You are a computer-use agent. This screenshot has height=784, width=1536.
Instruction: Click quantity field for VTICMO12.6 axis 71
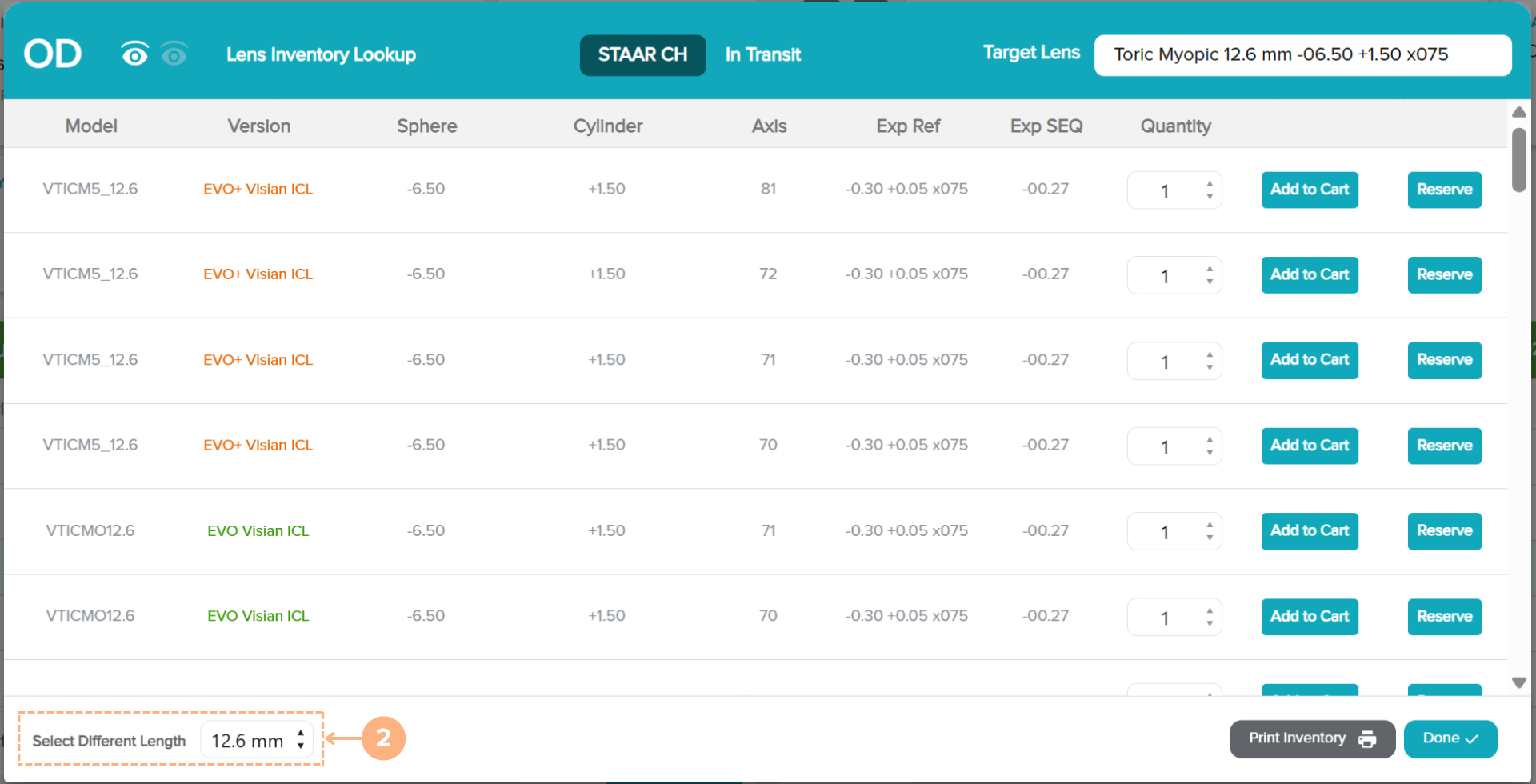[1165, 532]
